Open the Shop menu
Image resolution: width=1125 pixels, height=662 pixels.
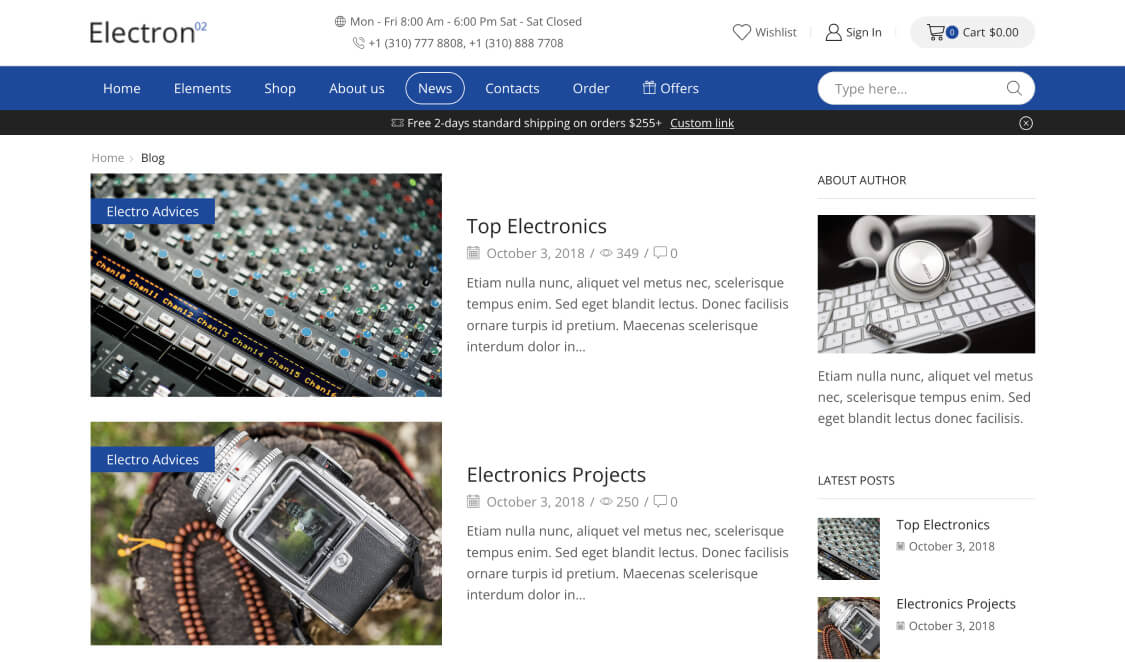pyautogui.click(x=280, y=88)
